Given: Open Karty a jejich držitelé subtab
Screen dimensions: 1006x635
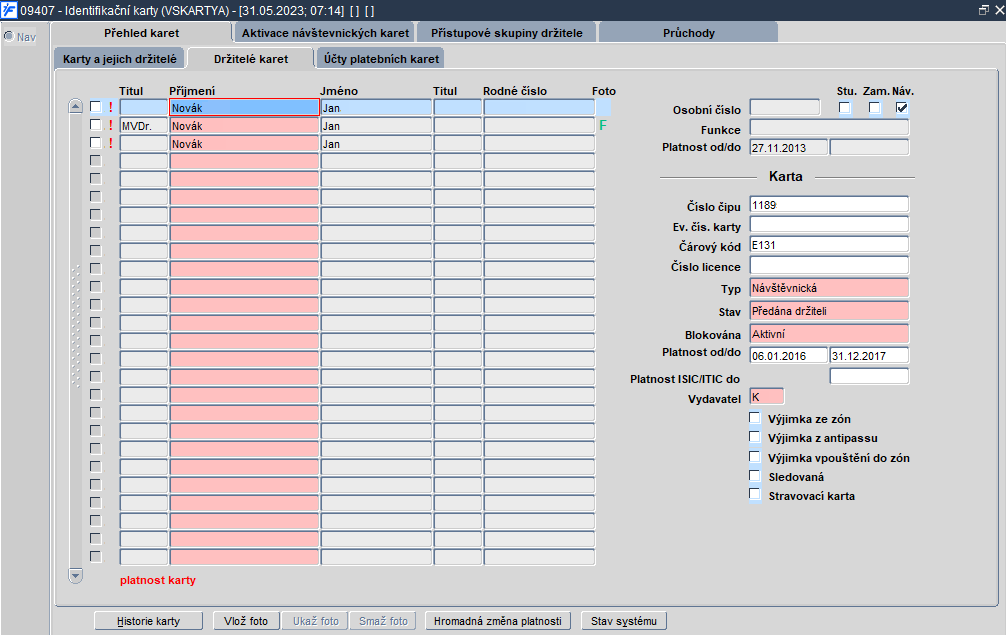Looking at the screenshot, I should point(120,58).
